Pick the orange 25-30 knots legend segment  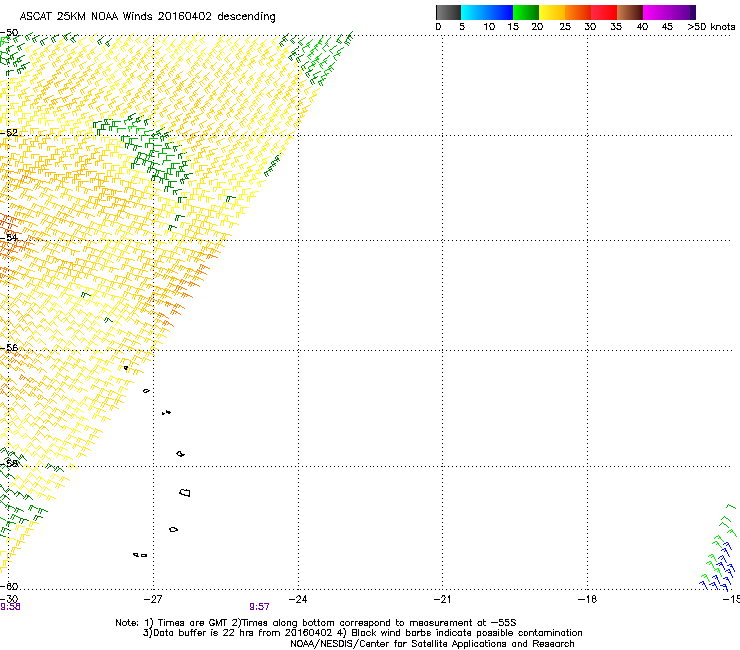(578, 12)
